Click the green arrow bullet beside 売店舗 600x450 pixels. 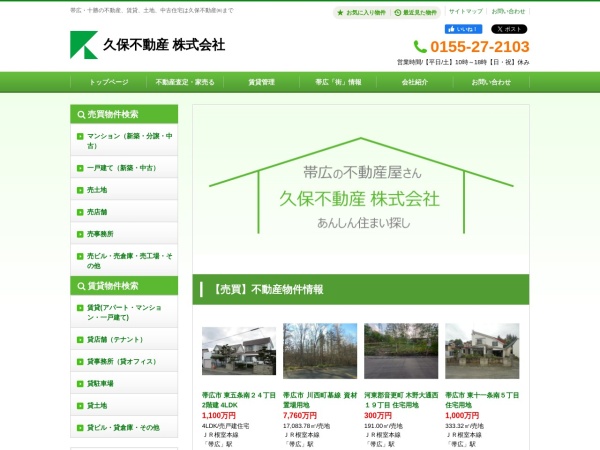80,212
